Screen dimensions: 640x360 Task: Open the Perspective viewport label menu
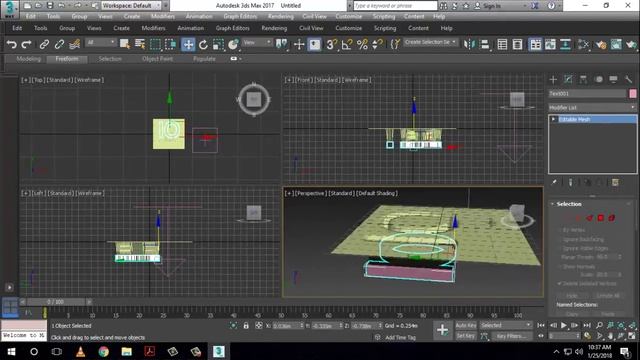click(311, 193)
